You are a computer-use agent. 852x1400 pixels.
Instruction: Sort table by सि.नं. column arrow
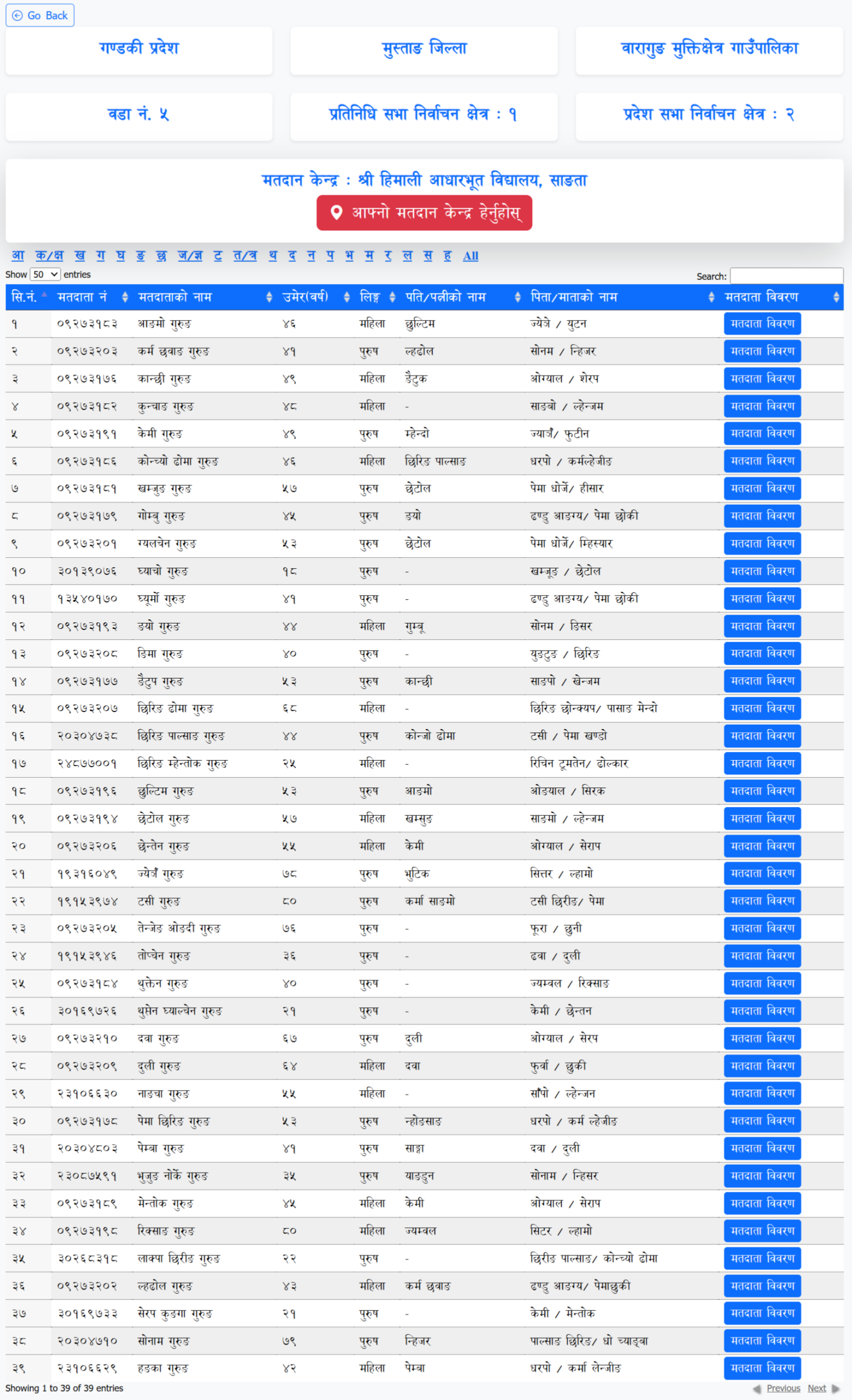pyautogui.click(x=44, y=296)
